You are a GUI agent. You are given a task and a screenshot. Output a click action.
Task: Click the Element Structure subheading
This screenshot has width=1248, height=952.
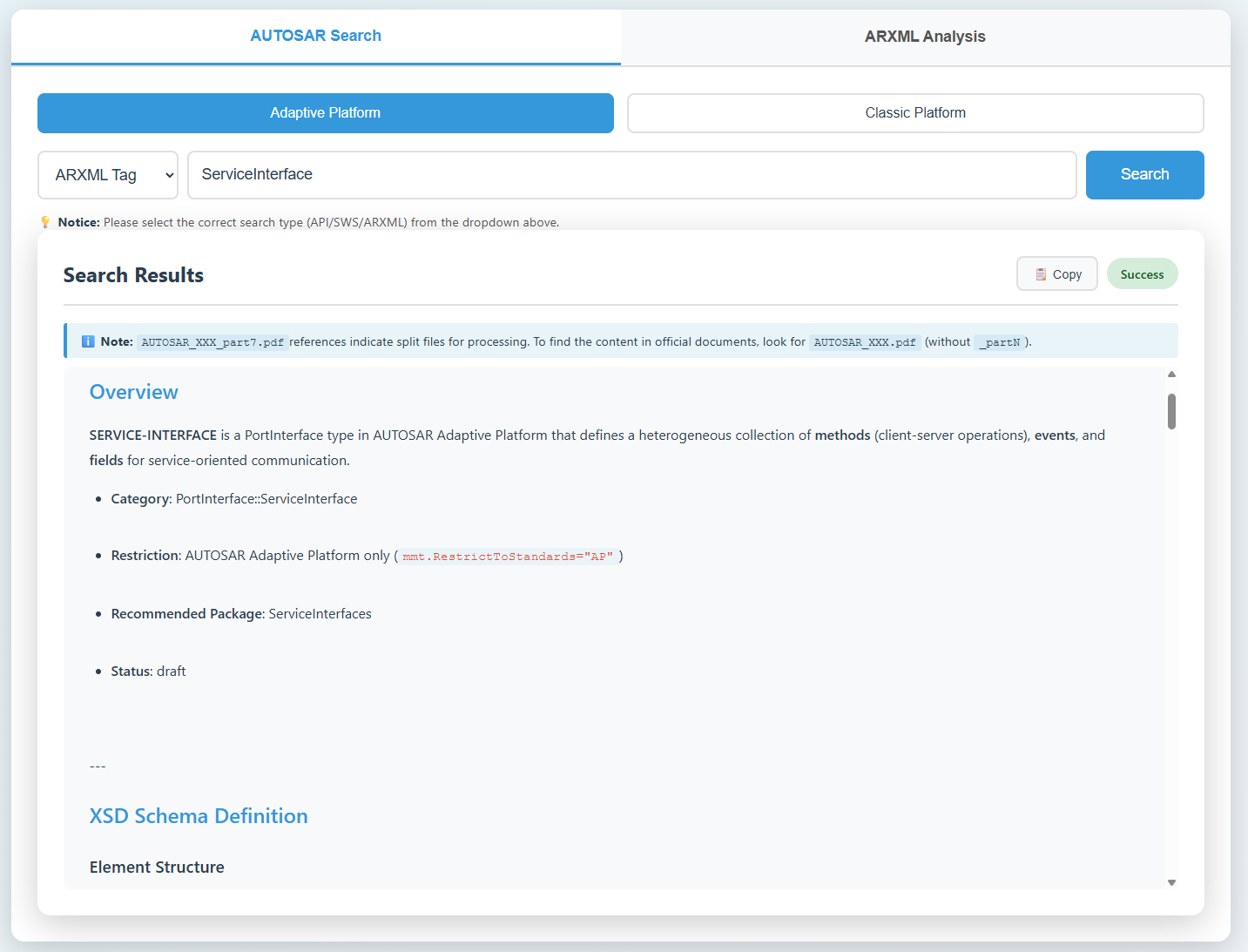[x=157, y=867]
